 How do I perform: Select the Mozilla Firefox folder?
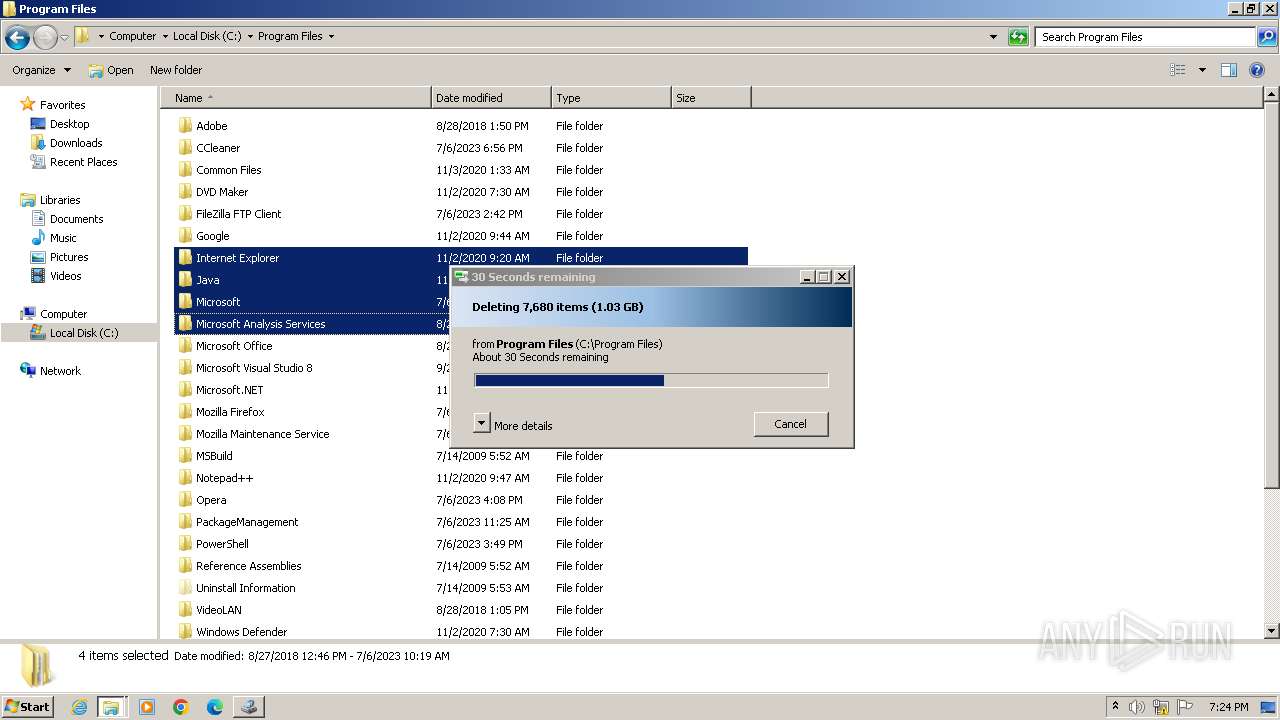click(x=230, y=412)
